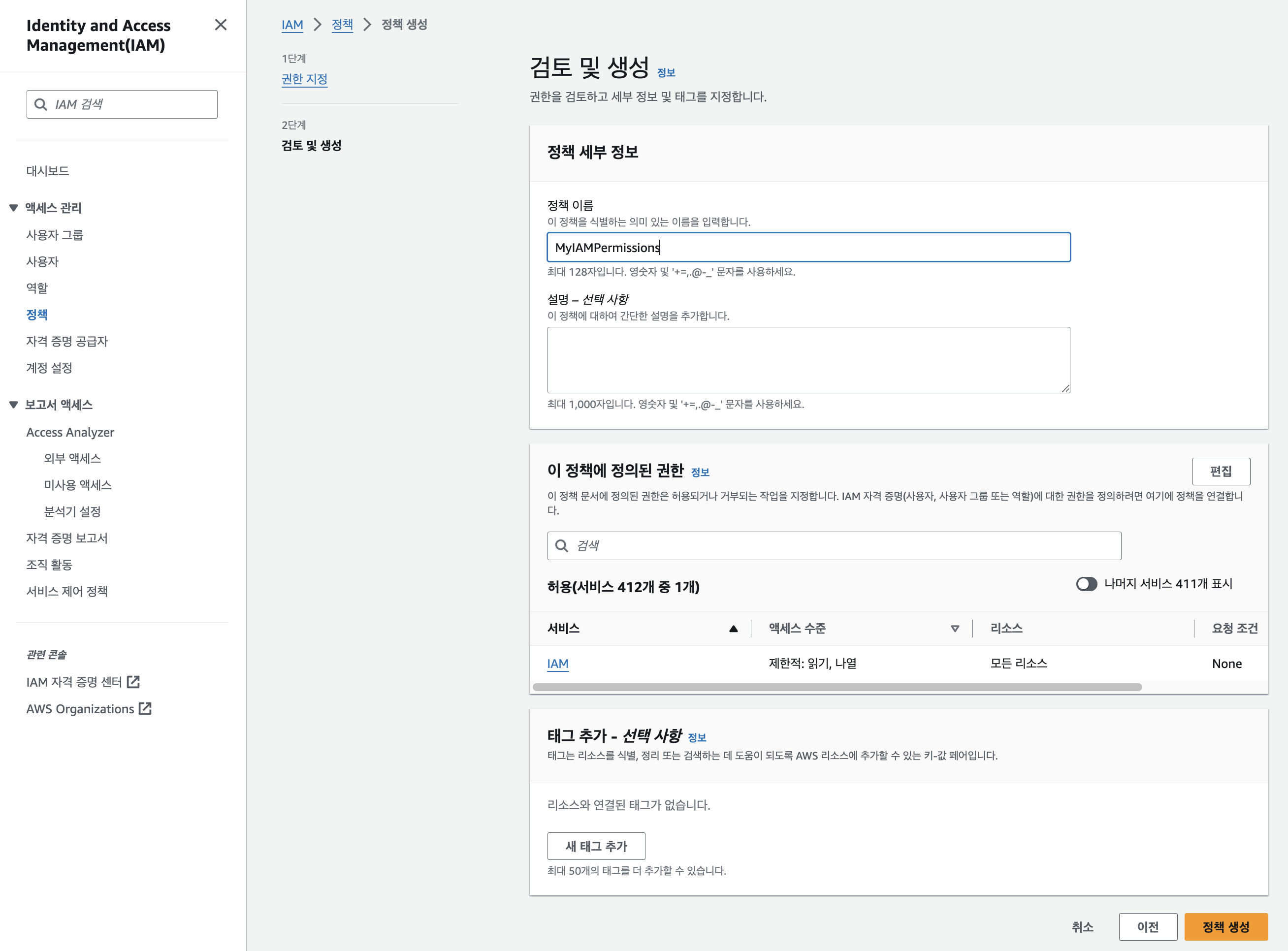Collapse the 액세스 관리 section

coord(14,208)
